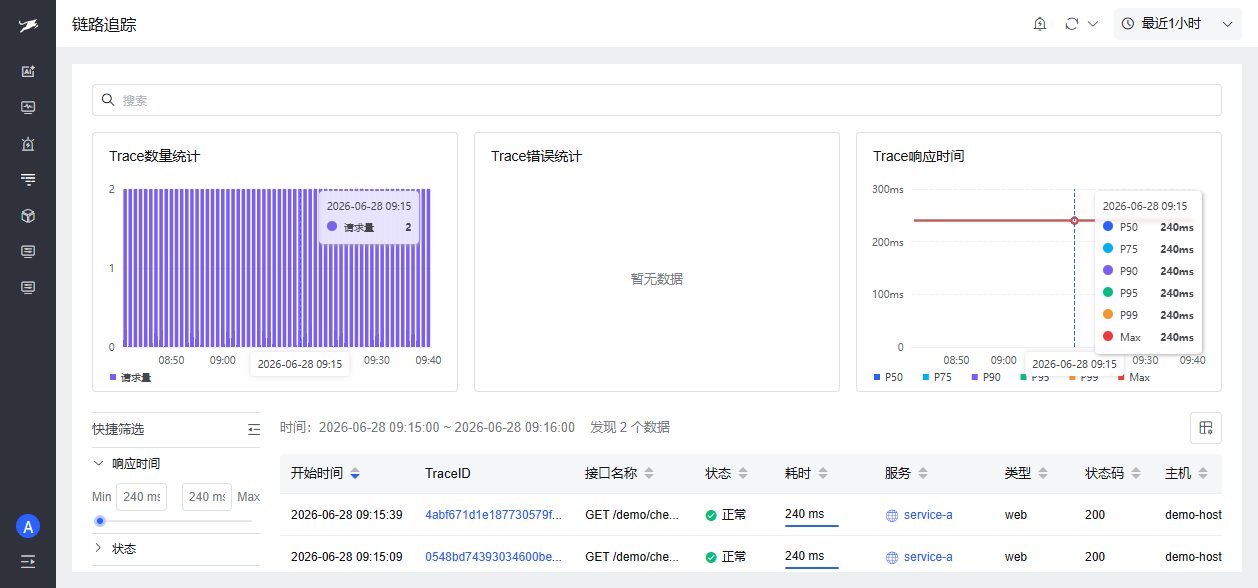This screenshot has width=1258, height=588.
Task: Open the sparkle chart dashboard sidebar icon
Action: tap(28, 72)
